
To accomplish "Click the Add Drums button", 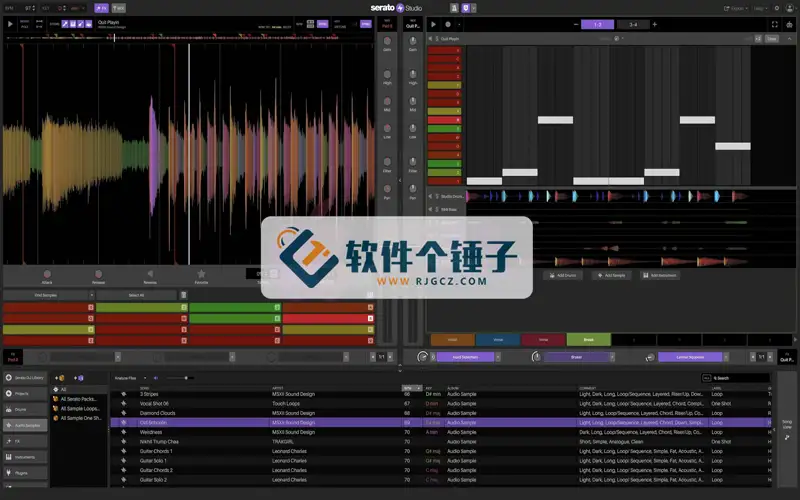I will click(x=562, y=274).
